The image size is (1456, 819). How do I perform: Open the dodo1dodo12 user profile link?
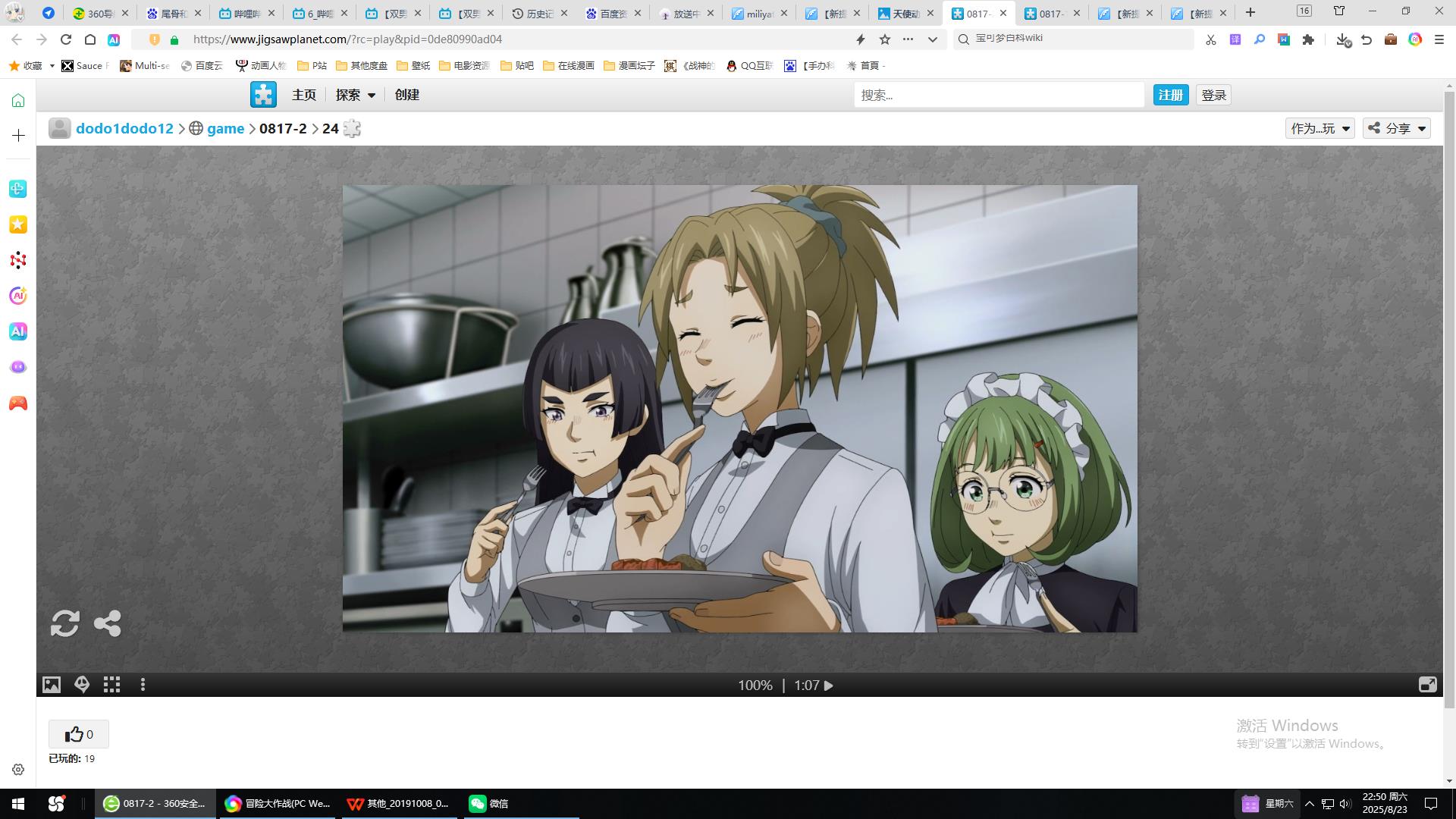tap(124, 129)
